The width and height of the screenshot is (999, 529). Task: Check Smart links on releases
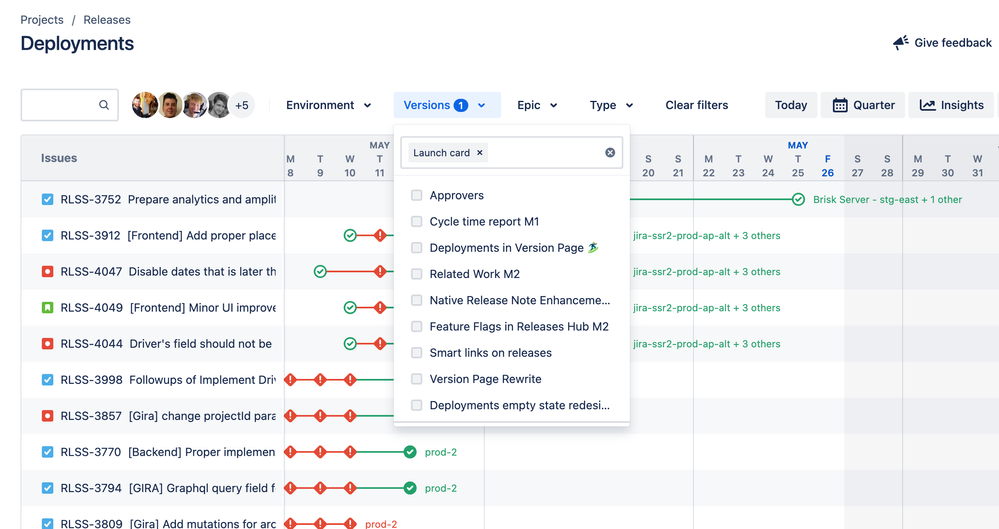click(417, 352)
